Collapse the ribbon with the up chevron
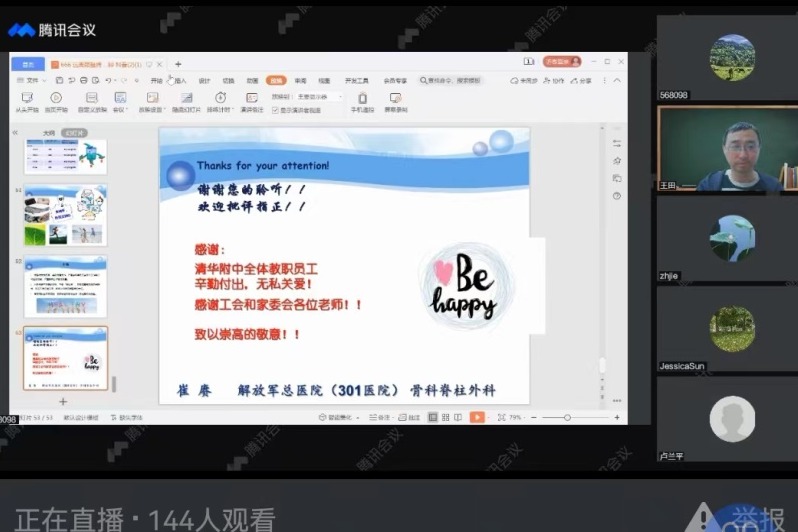 pyautogui.click(x=617, y=80)
